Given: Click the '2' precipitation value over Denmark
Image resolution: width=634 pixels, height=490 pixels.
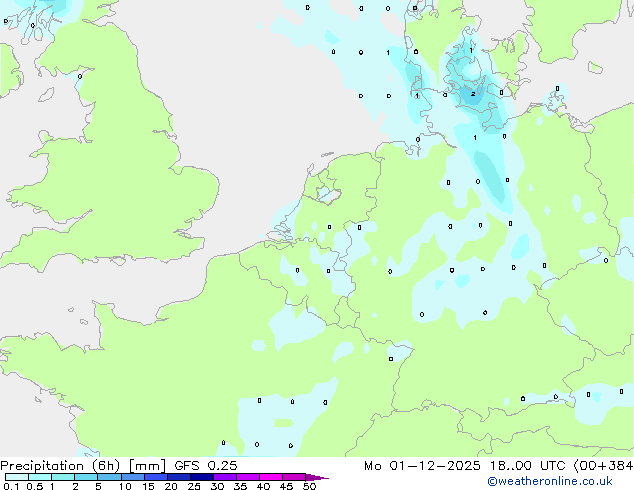Looking at the screenshot, I should 473,94.
